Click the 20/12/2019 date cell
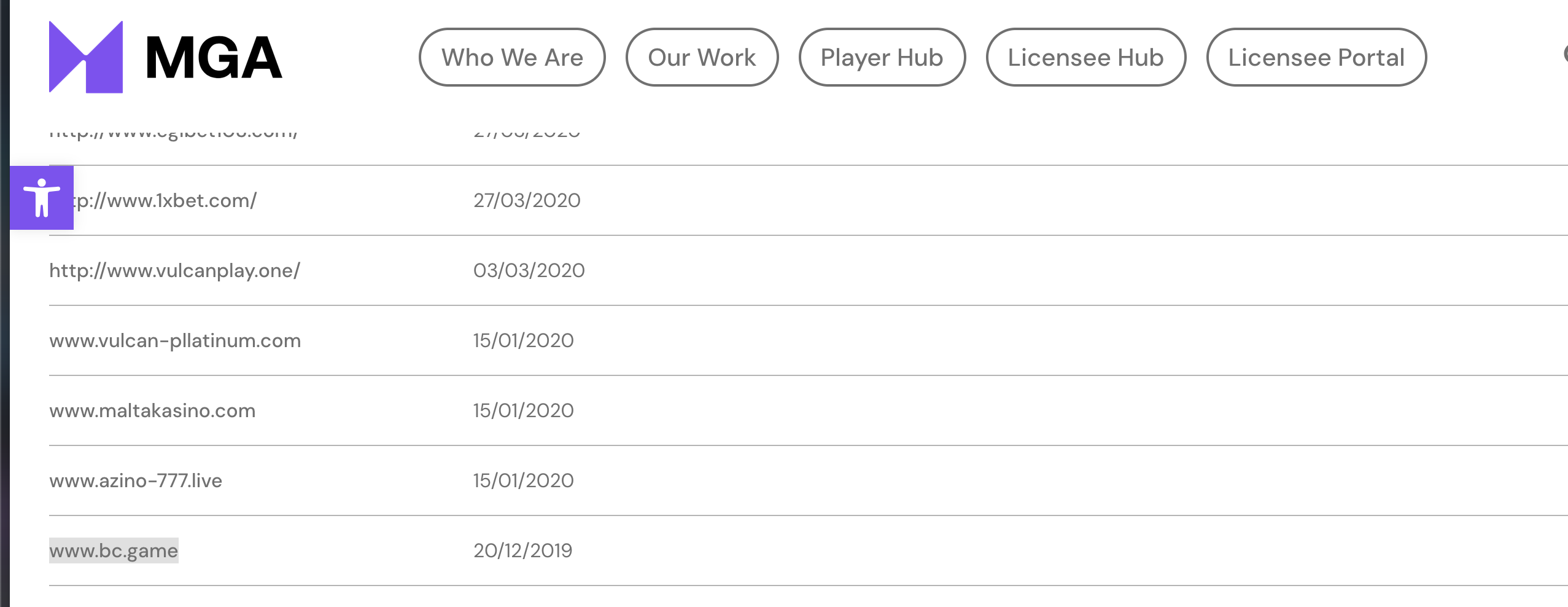The image size is (1568, 607). coord(522,550)
